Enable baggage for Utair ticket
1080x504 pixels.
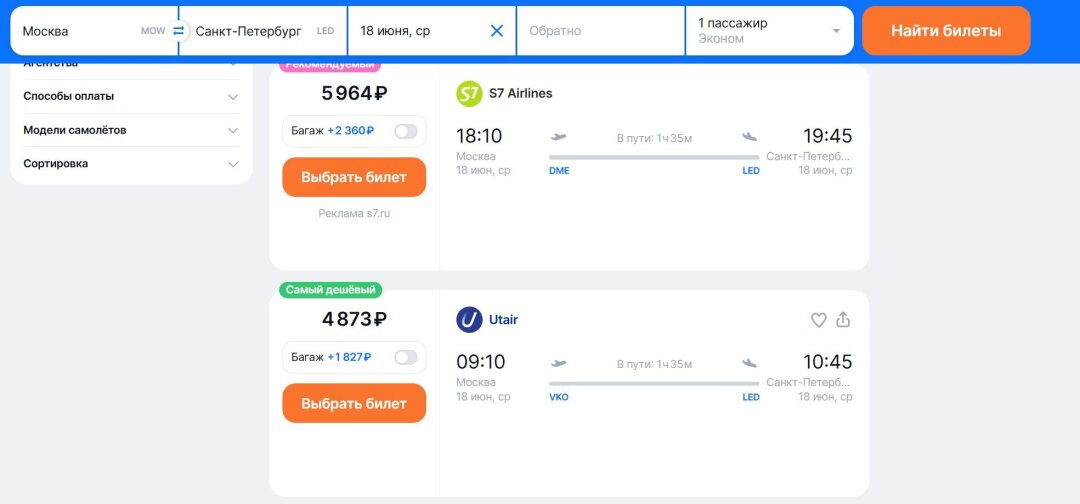[x=405, y=357]
